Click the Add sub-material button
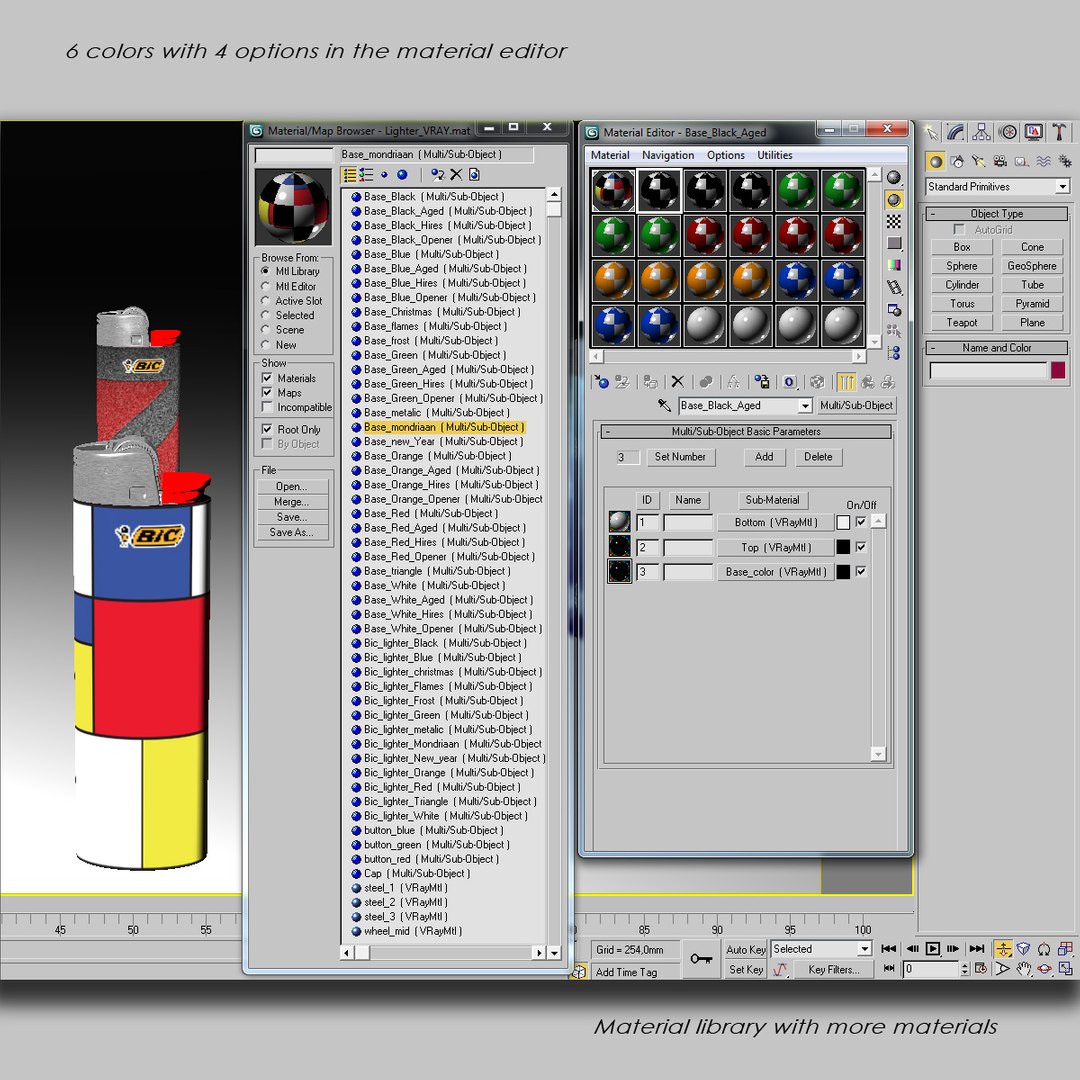The height and width of the screenshot is (1080, 1080). pos(764,457)
